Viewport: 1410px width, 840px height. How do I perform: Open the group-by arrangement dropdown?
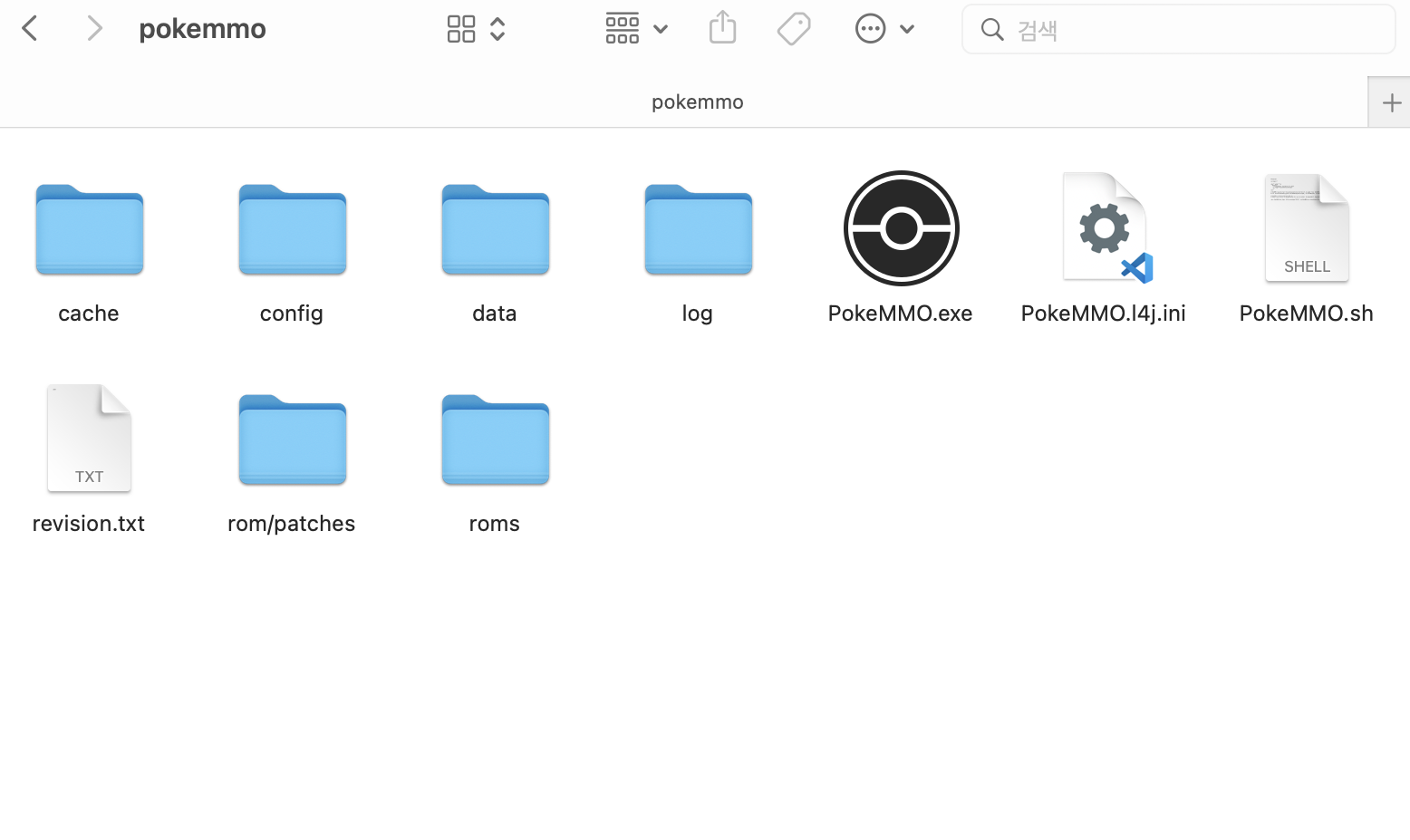[636, 29]
